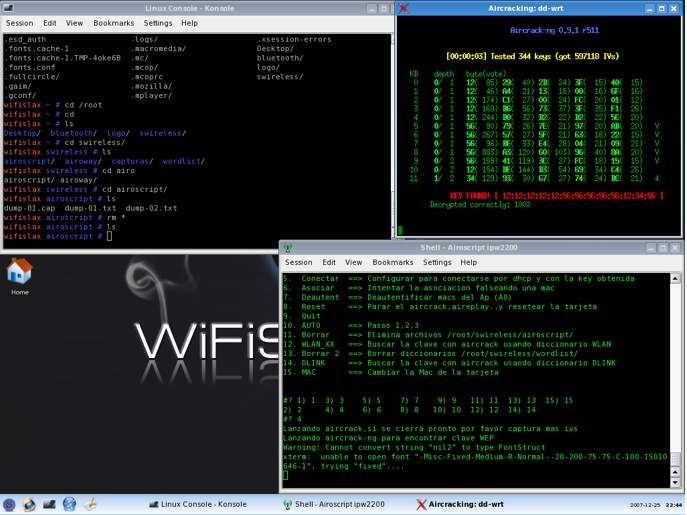Minimize the Airoscript Shell window
The width and height of the screenshot is (687, 515).
651,248
